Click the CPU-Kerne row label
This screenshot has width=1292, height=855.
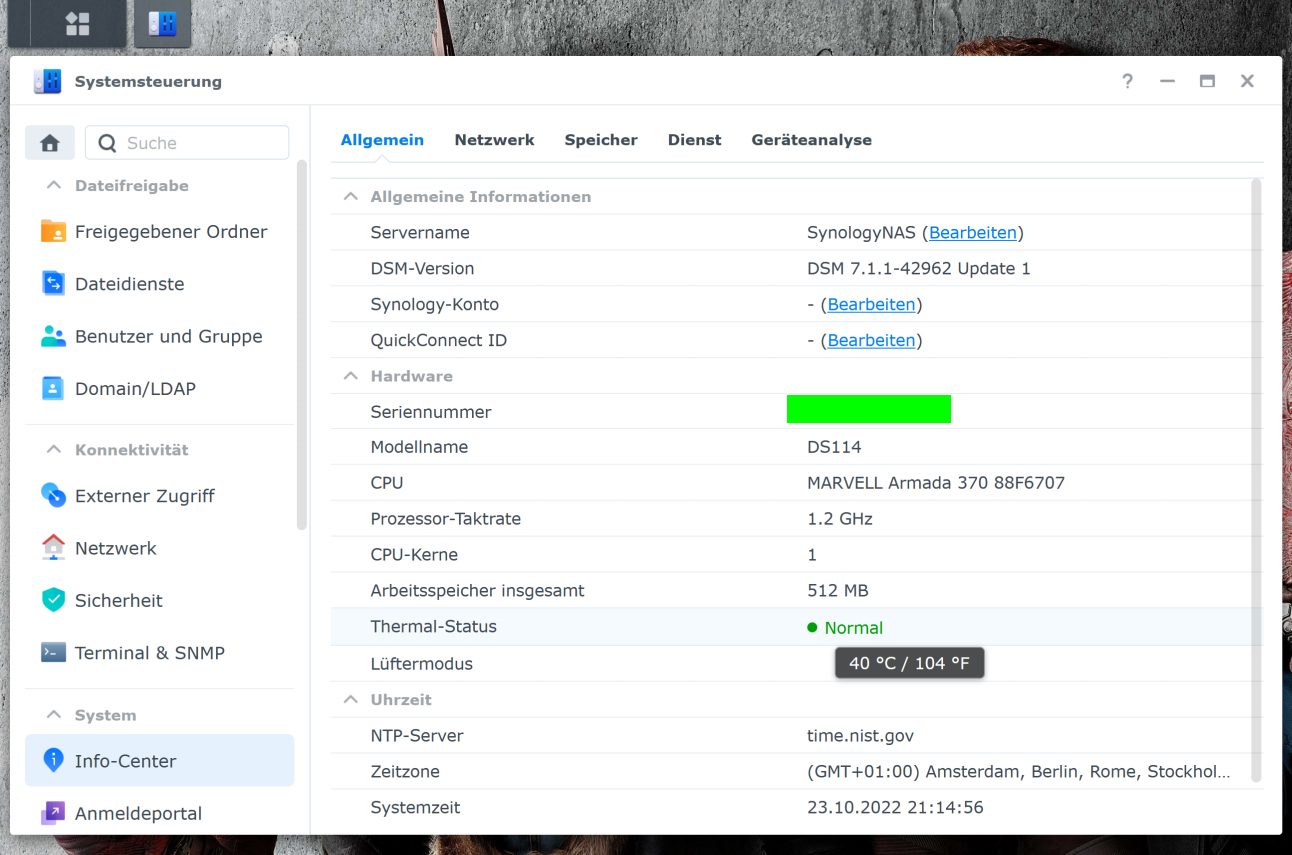pos(414,554)
